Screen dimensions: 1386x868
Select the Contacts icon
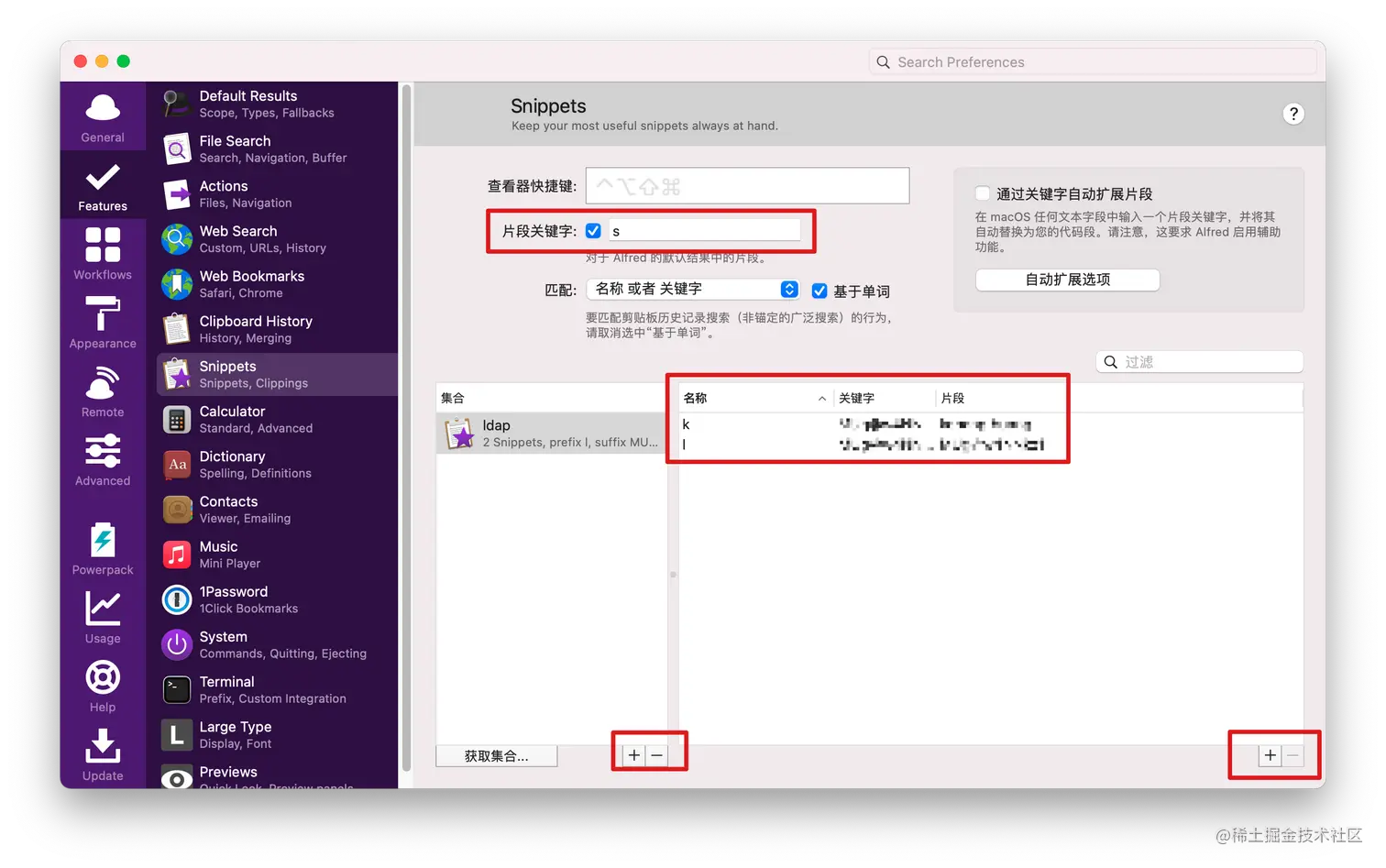(177, 509)
